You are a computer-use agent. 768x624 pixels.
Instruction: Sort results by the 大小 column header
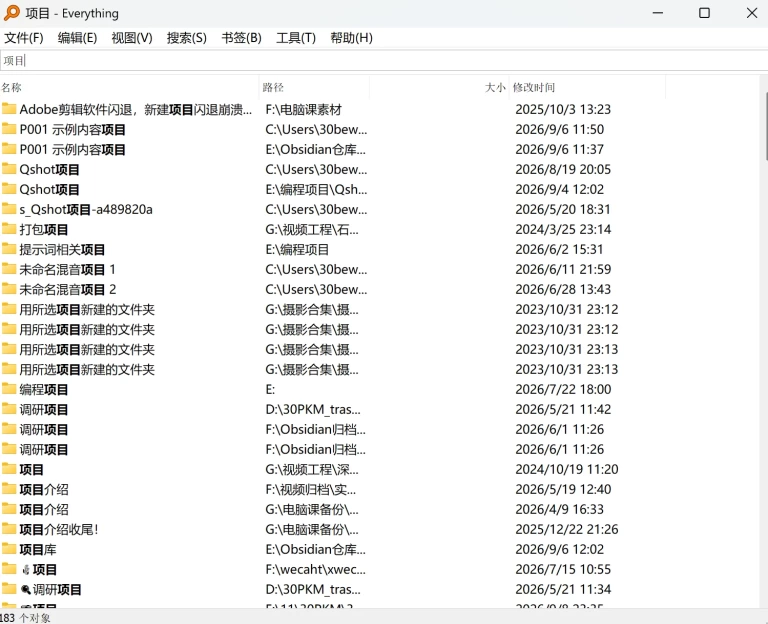(x=439, y=88)
